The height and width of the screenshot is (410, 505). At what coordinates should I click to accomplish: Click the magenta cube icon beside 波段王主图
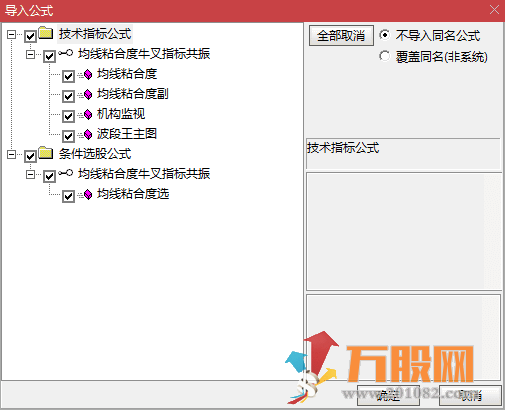[x=88, y=135]
